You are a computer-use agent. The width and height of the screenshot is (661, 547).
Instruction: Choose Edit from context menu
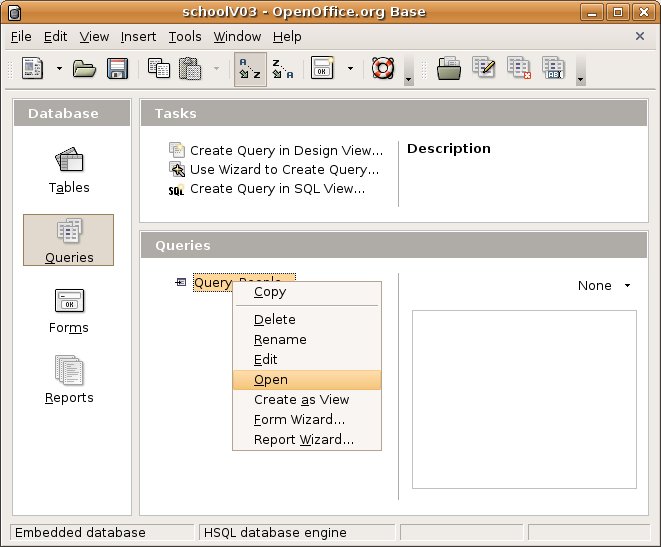click(x=307, y=359)
